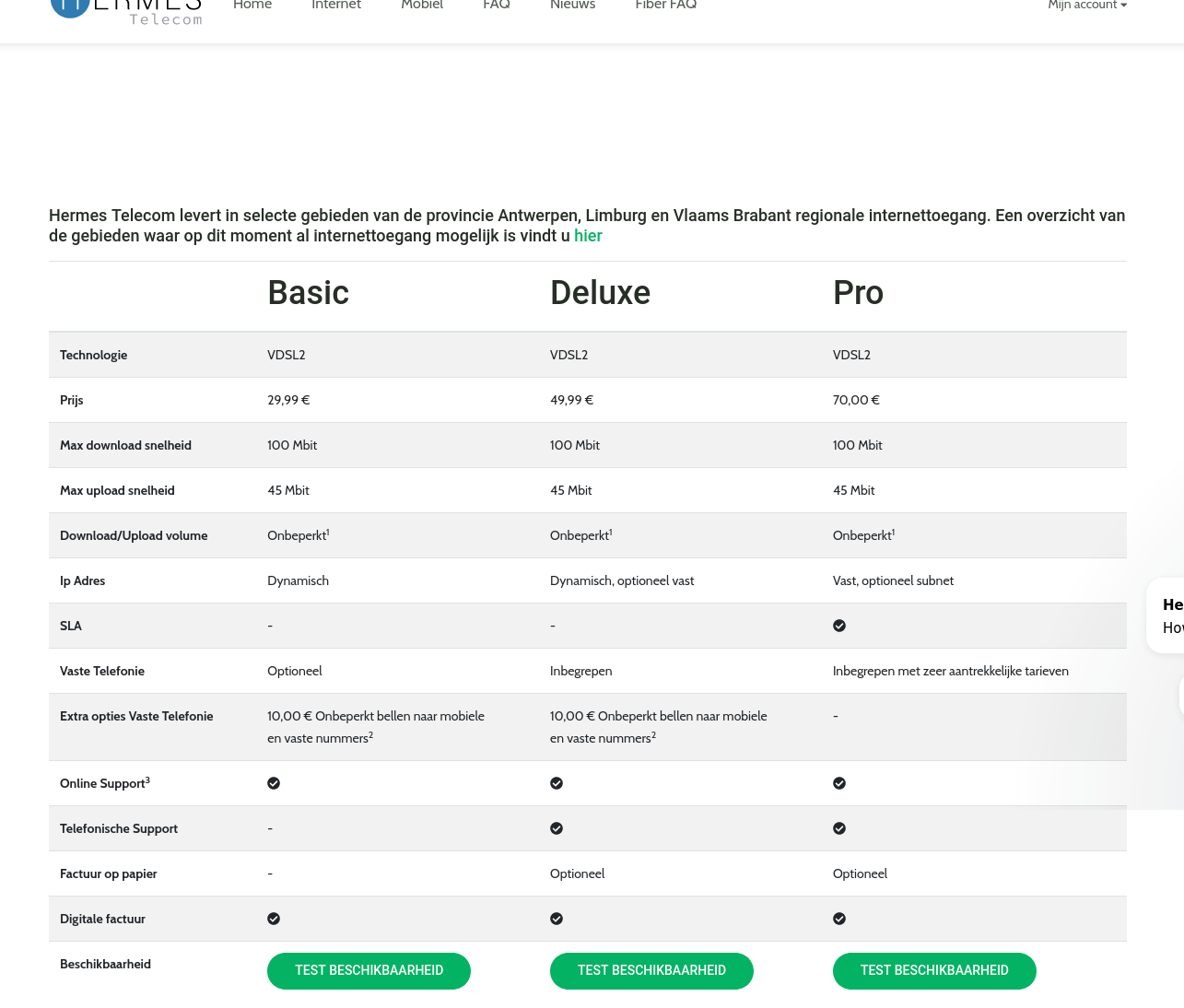Image resolution: width=1184 pixels, height=1008 pixels.
Task: Click the Pro price 70,00 €
Action: [x=856, y=400]
